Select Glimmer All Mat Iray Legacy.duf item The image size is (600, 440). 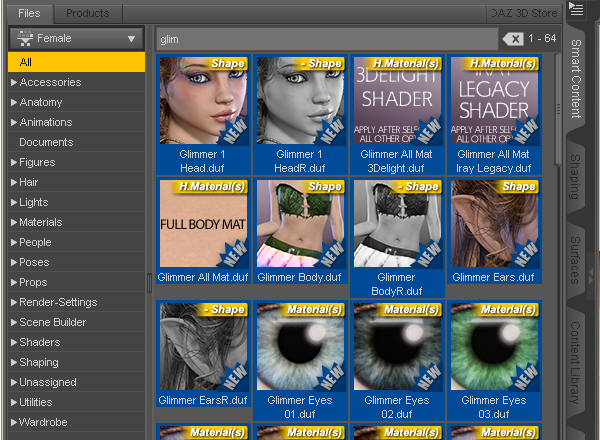pos(494,115)
